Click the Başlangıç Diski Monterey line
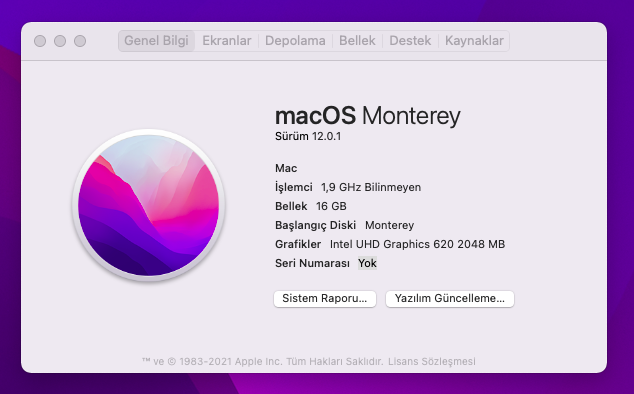Image resolution: width=634 pixels, height=394 pixels. point(344,225)
